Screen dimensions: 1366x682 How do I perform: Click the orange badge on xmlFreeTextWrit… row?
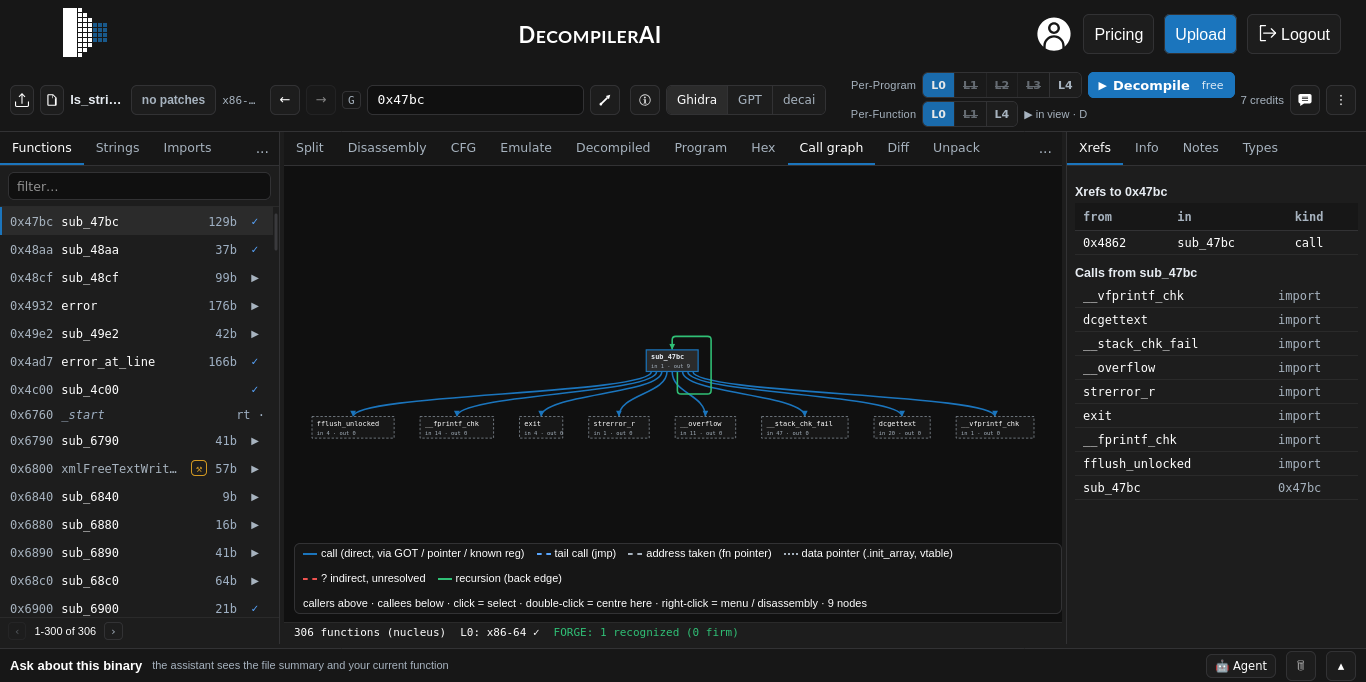pyautogui.click(x=199, y=468)
